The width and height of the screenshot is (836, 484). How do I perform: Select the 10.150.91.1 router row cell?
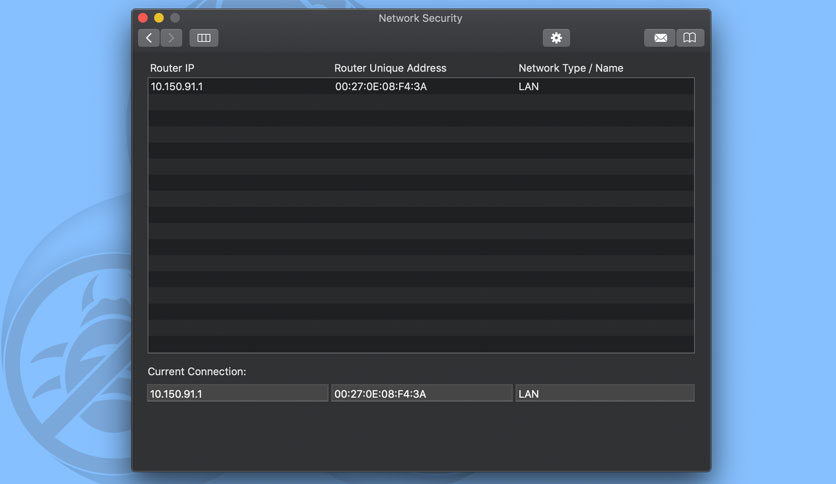tap(176, 86)
